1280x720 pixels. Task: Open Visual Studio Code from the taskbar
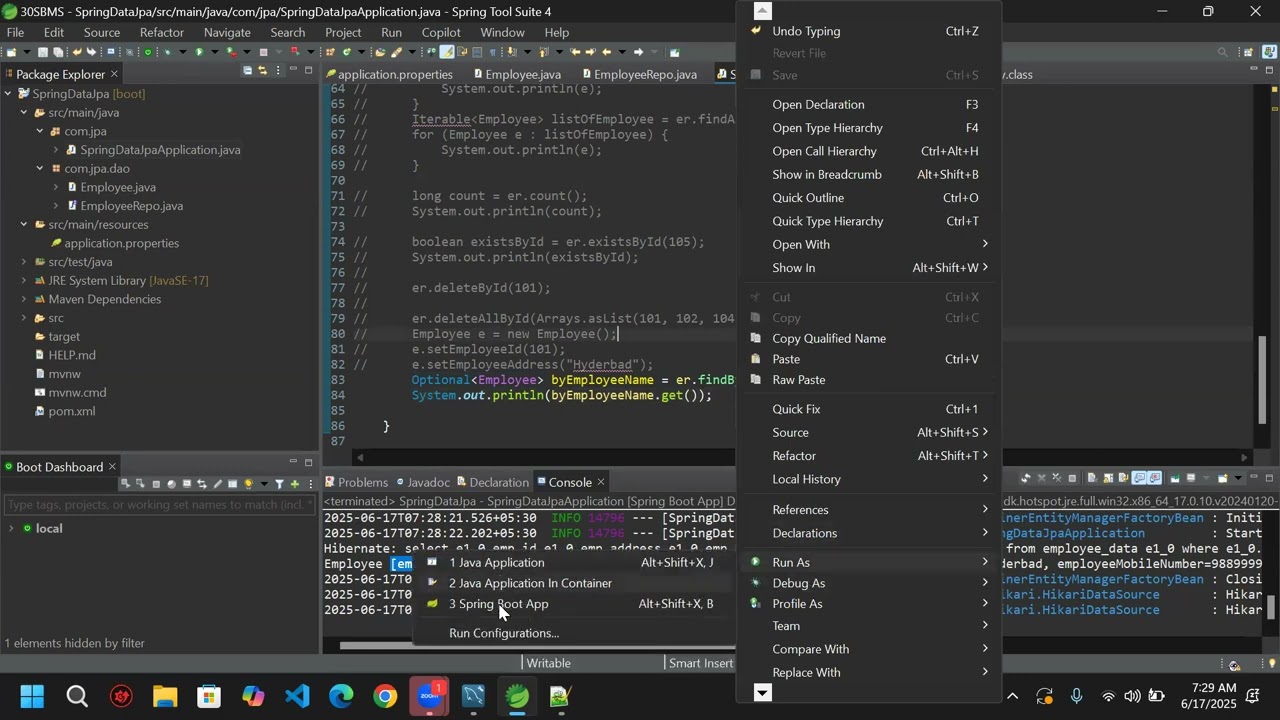pos(297,696)
